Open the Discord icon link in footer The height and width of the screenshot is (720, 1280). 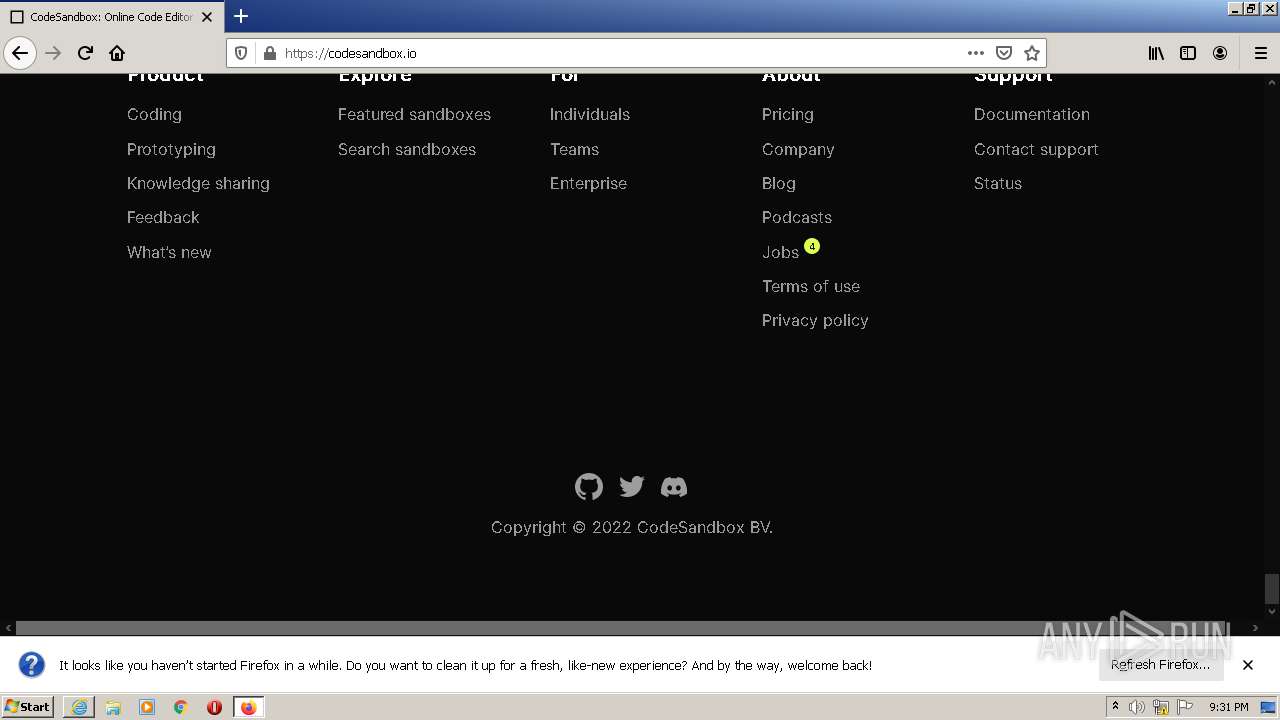coord(674,487)
